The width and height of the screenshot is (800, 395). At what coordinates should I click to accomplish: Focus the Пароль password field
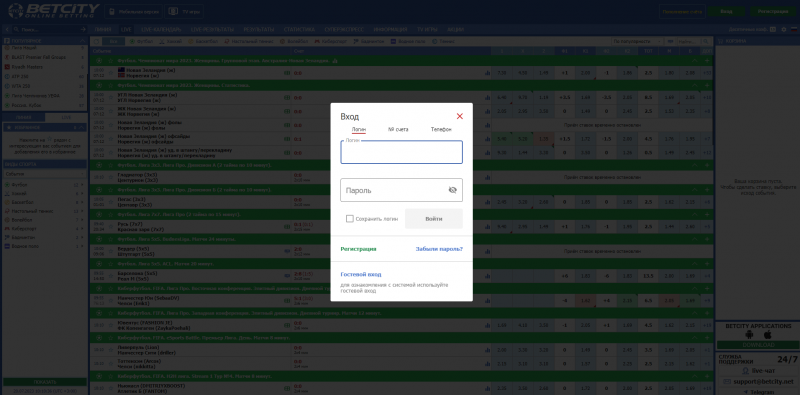click(x=402, y=190)
